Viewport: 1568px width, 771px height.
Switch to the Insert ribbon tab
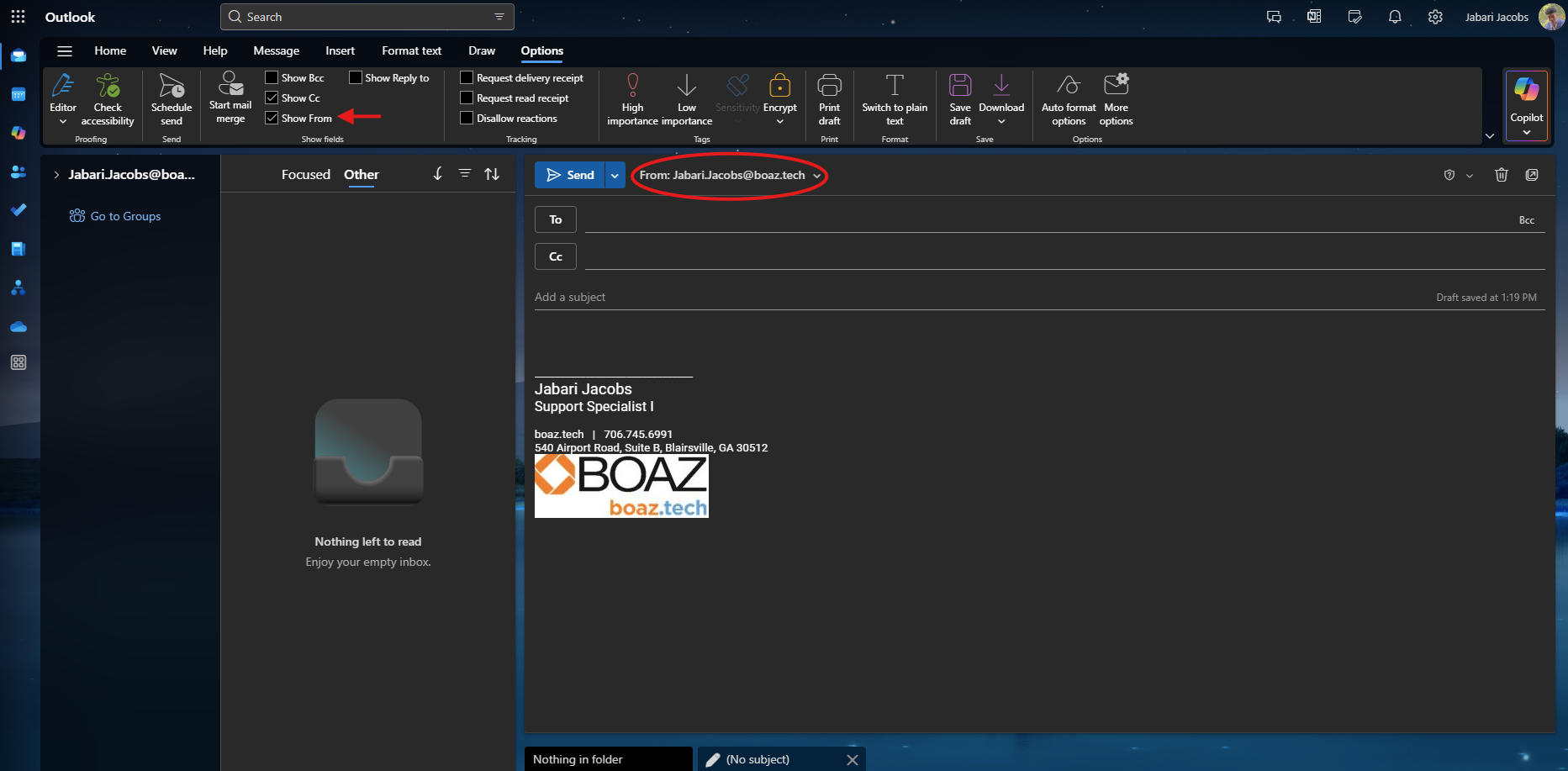click(340, 50)
